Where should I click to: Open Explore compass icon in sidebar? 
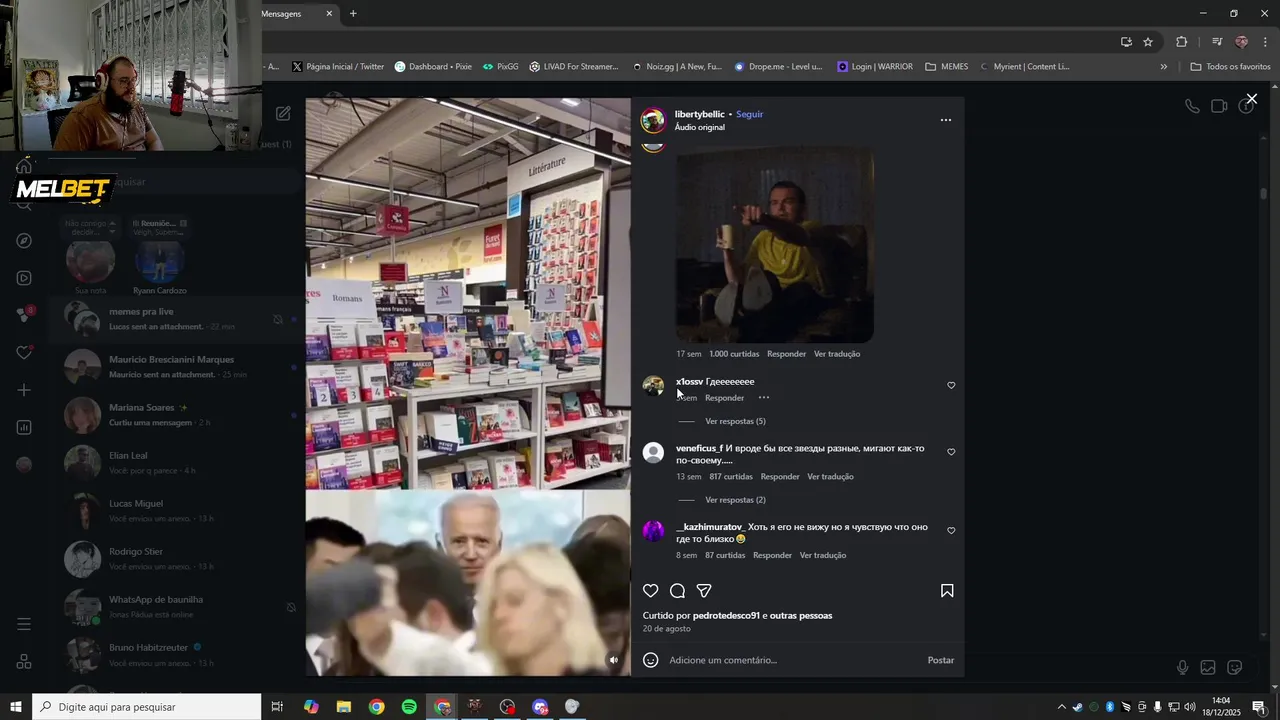pyautogui.click(x=24, y=241)
